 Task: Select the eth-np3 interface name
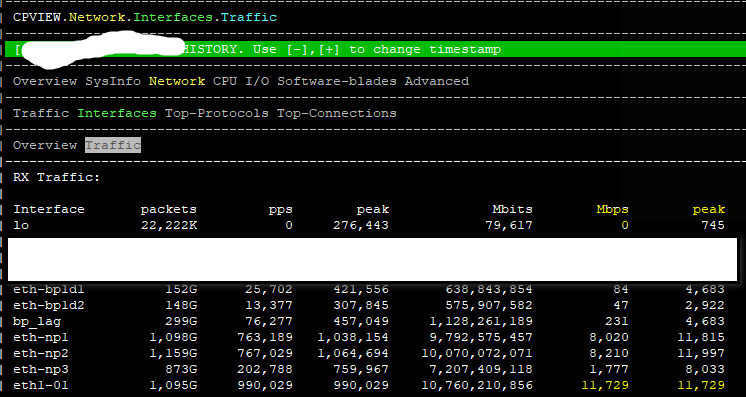click(x=41, y=369)
